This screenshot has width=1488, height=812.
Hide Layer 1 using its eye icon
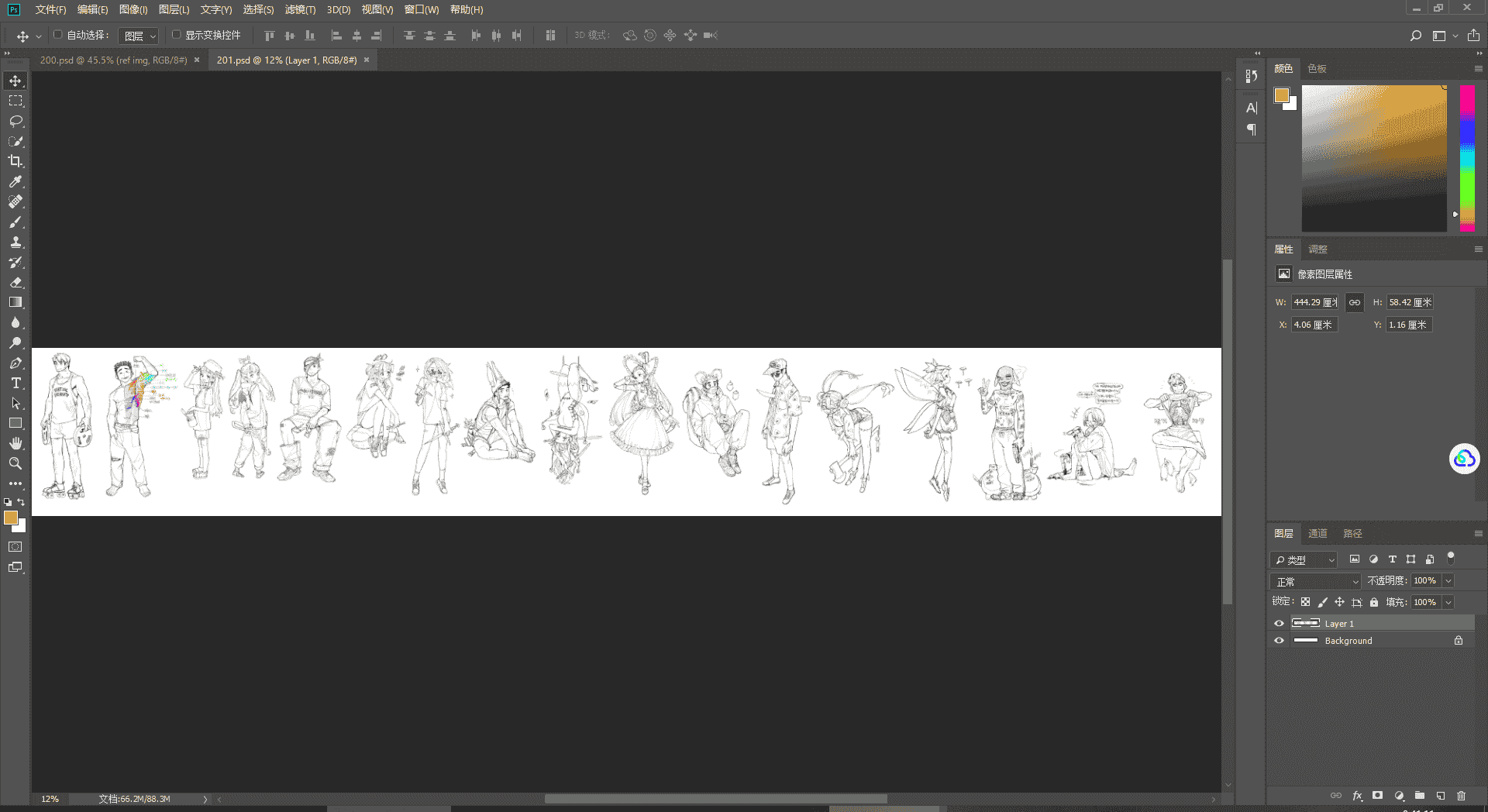tap(1279, 624)
